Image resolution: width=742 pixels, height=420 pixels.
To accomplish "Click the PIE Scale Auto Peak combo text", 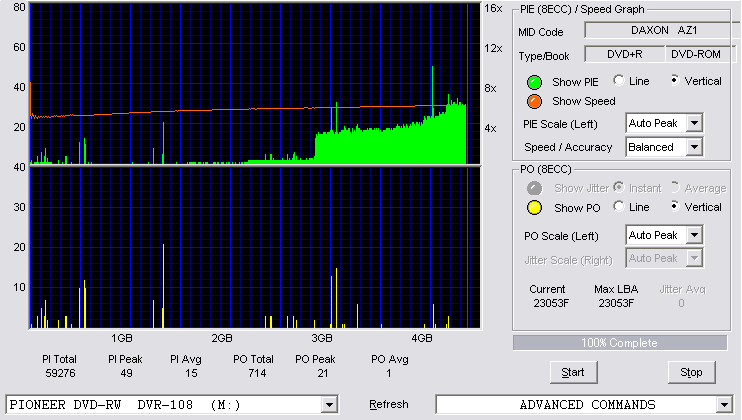I will 655,123.
